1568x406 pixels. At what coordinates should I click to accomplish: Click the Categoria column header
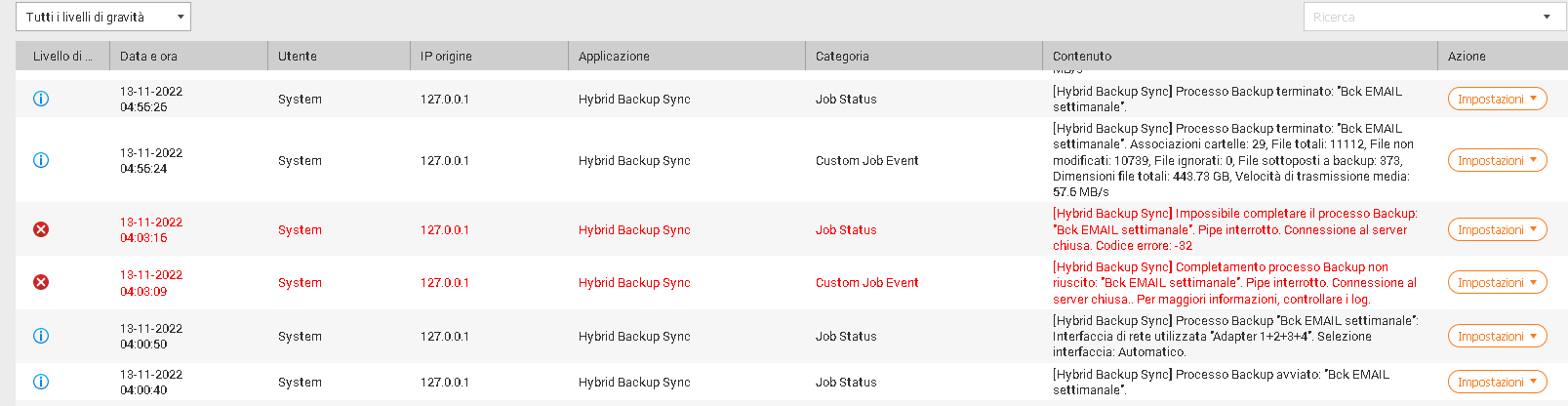point(842,56)
